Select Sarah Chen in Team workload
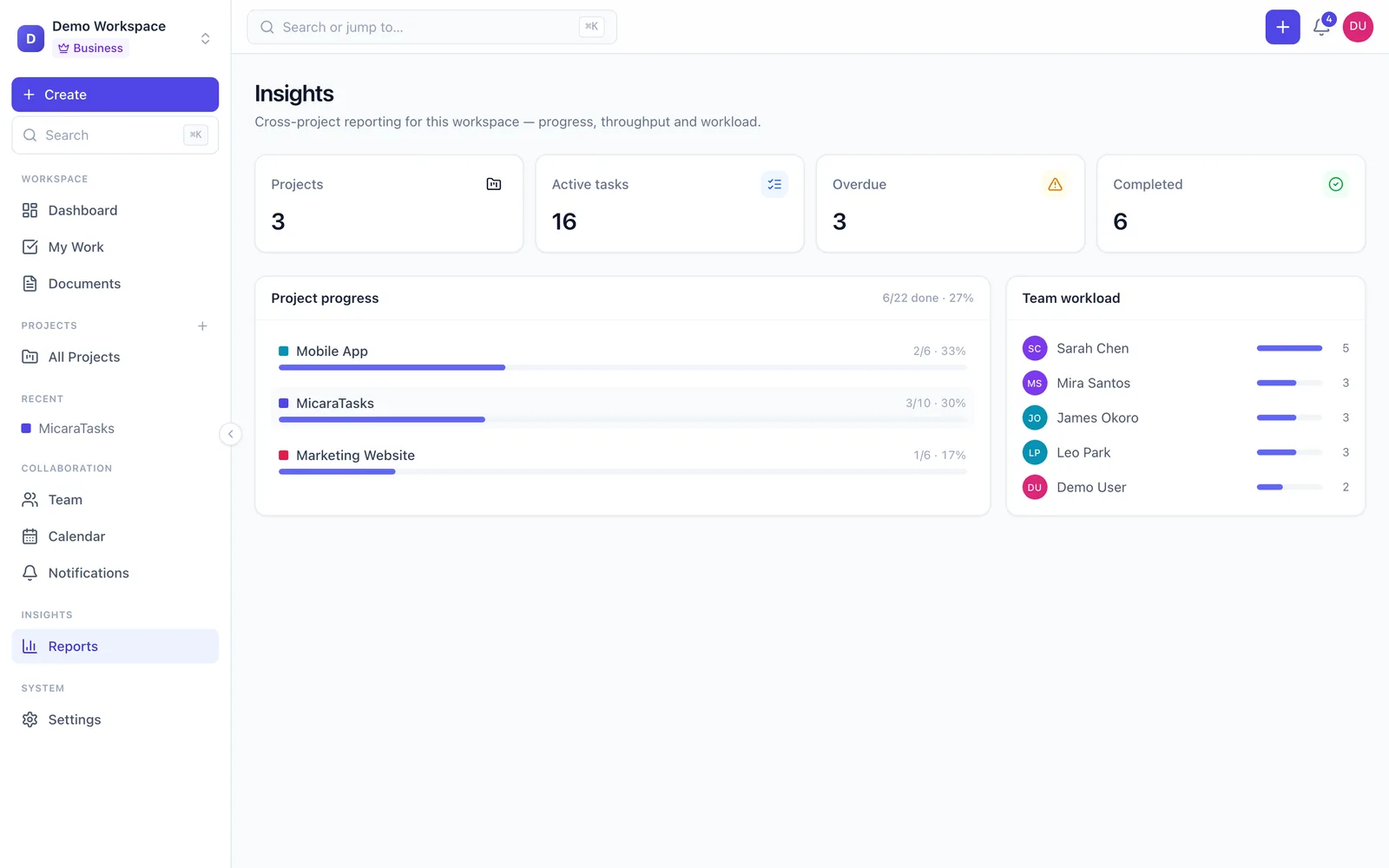This screenshot has height=868, width=1389. point(1186,349)
